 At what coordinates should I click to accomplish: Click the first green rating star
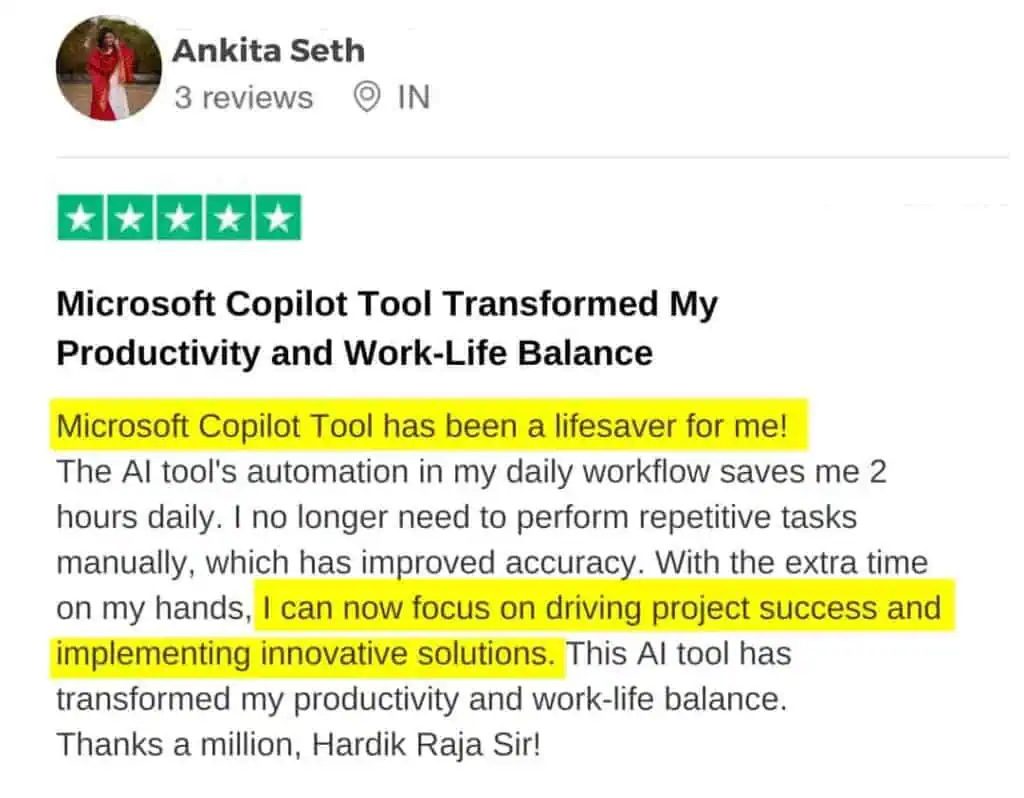(80, 218)
